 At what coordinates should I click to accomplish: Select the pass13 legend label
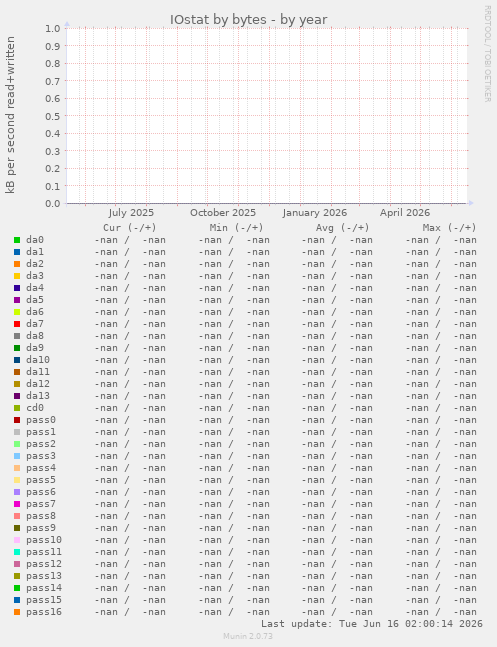coord(44,576)
